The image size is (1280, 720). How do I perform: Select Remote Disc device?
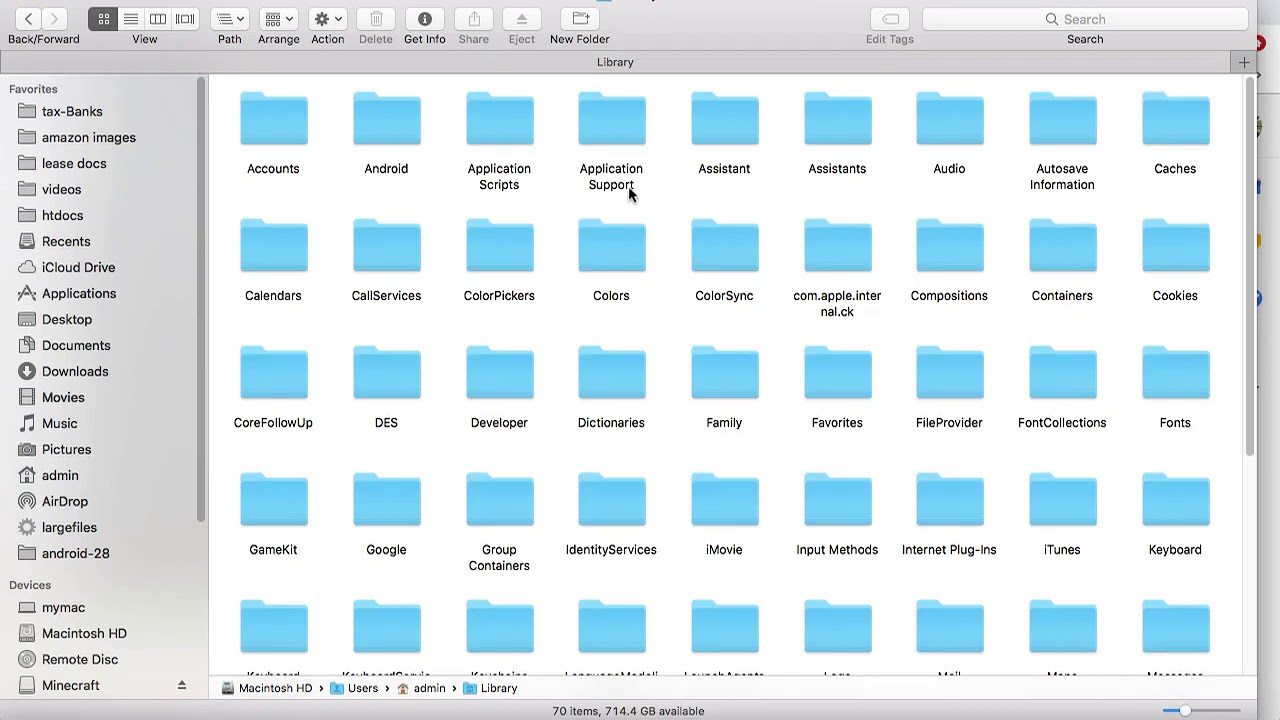80,659
